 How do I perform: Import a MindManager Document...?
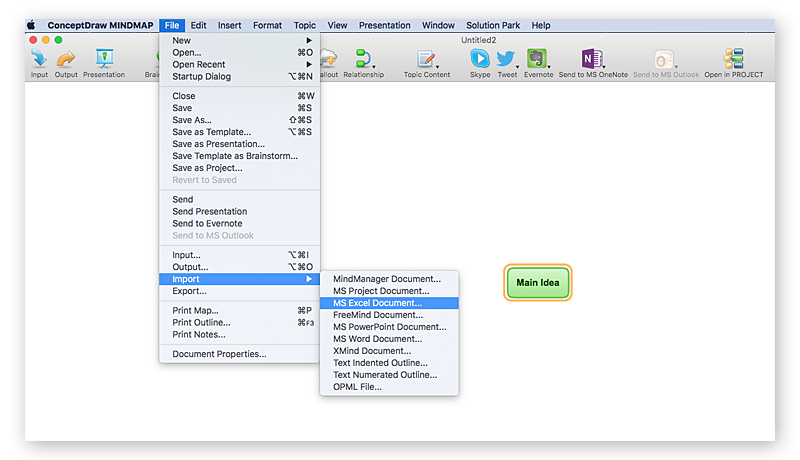(389, 279)
